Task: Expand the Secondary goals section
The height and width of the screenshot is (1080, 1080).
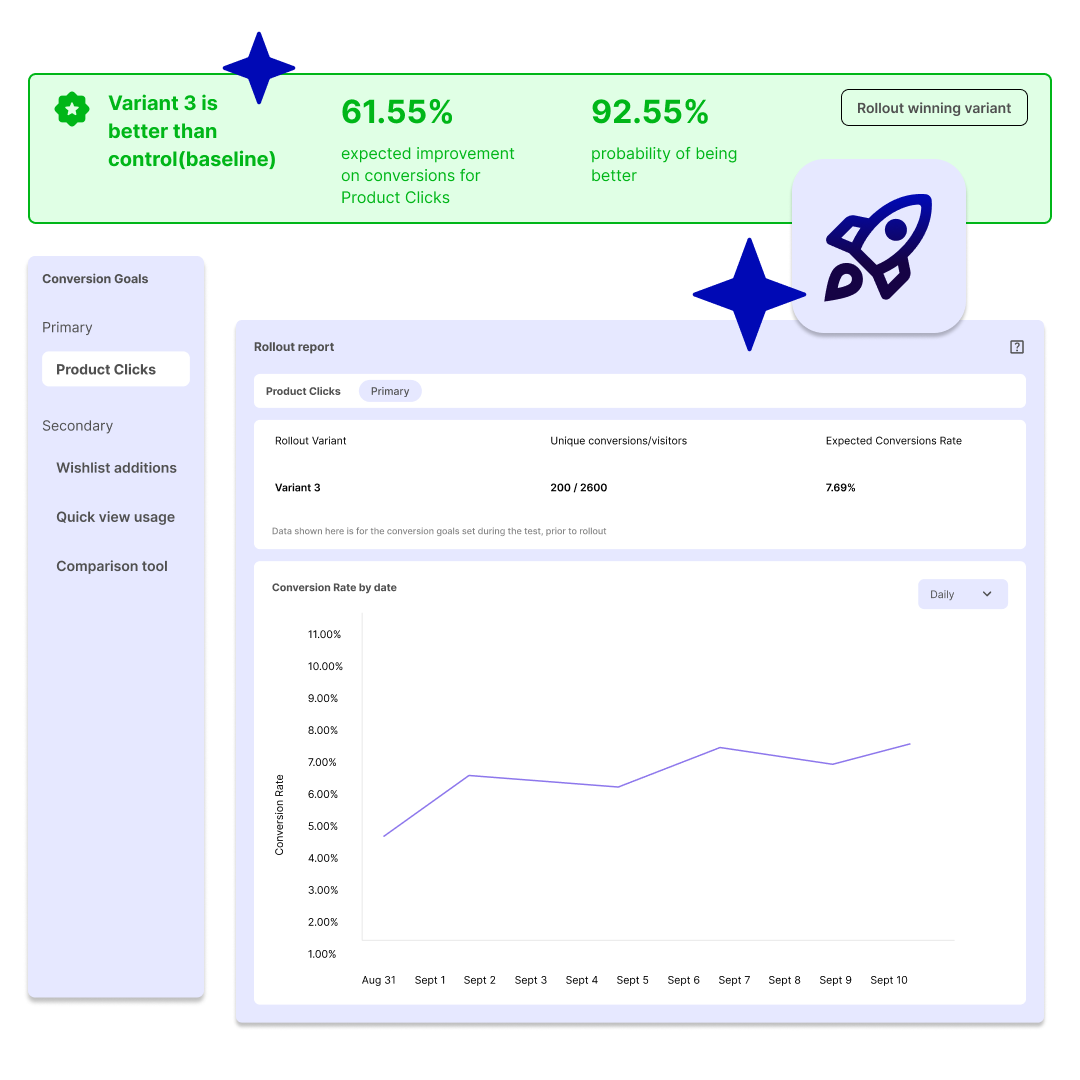Action: [x=77, y=425]
